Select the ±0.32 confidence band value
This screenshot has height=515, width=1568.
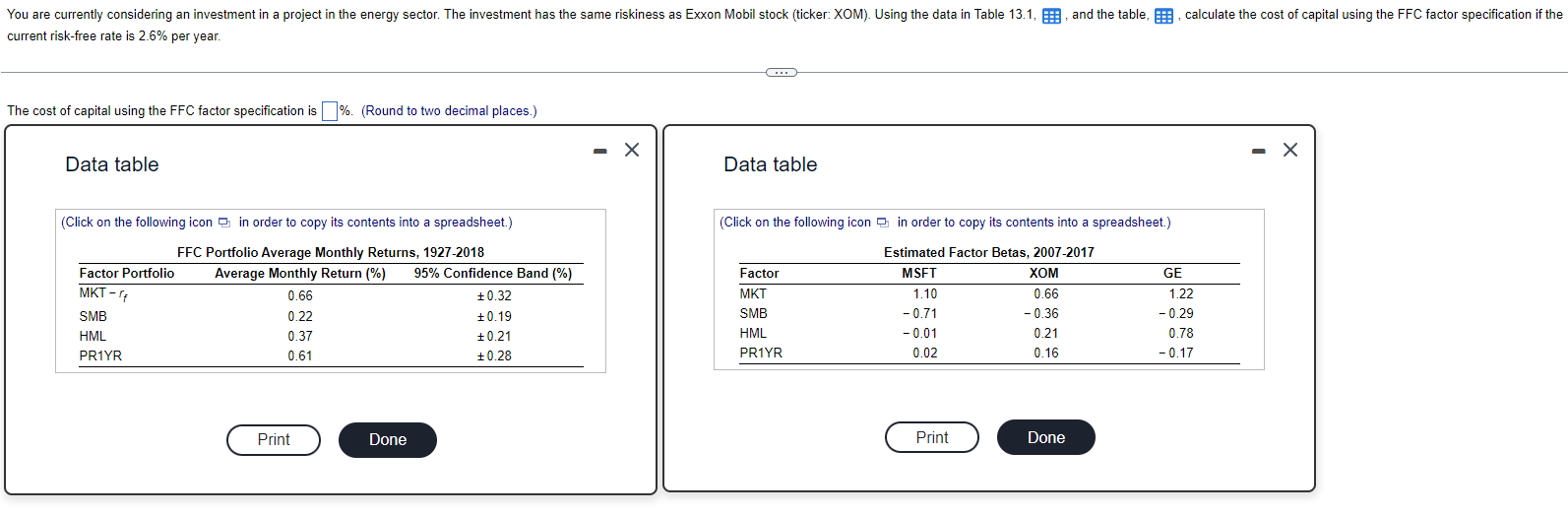point(494,295)
